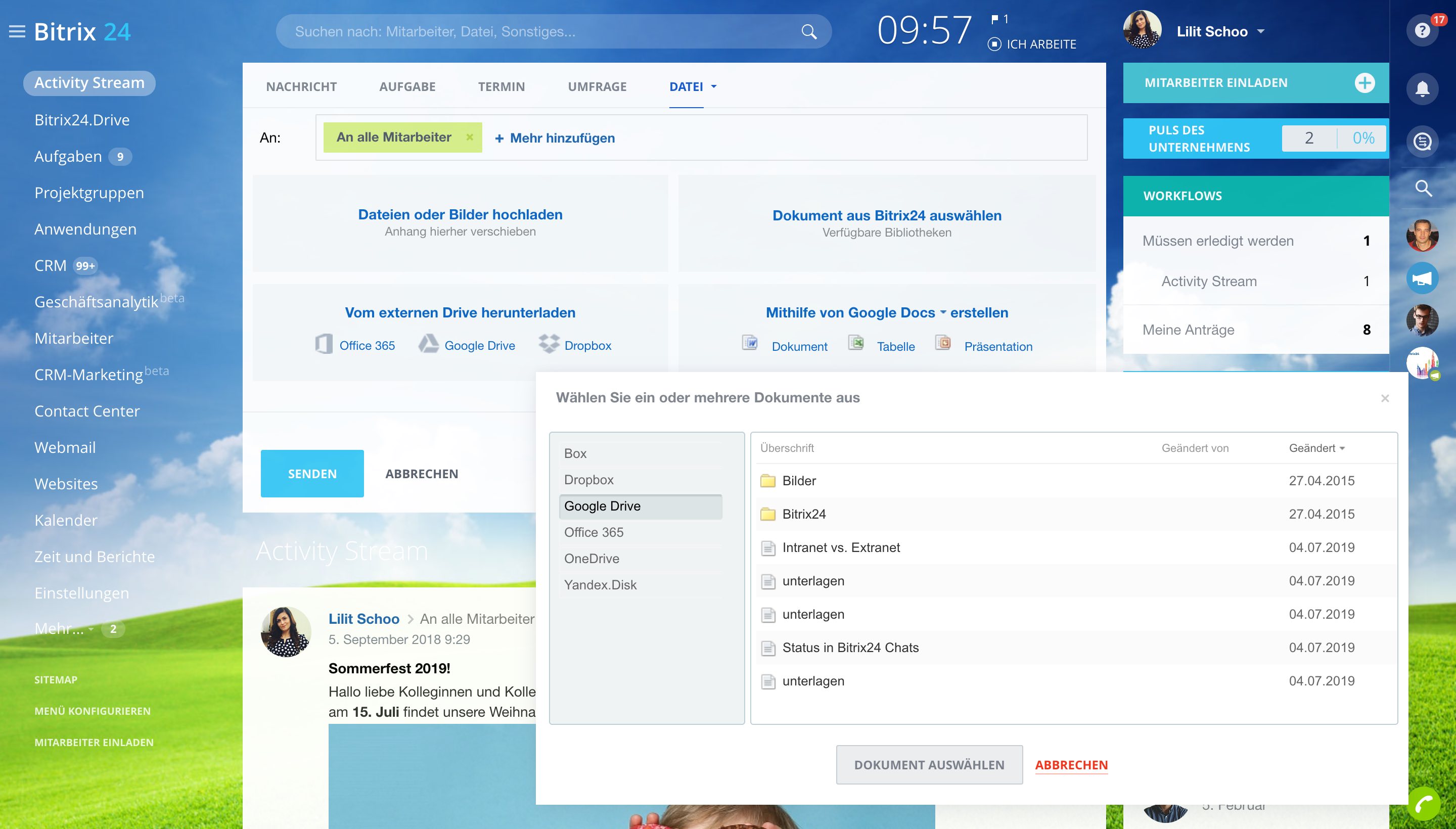Click Mehr hinzufügen to add recipients
The width and height of the screenshot is (1456, 829).
click(x=555, y=138)
